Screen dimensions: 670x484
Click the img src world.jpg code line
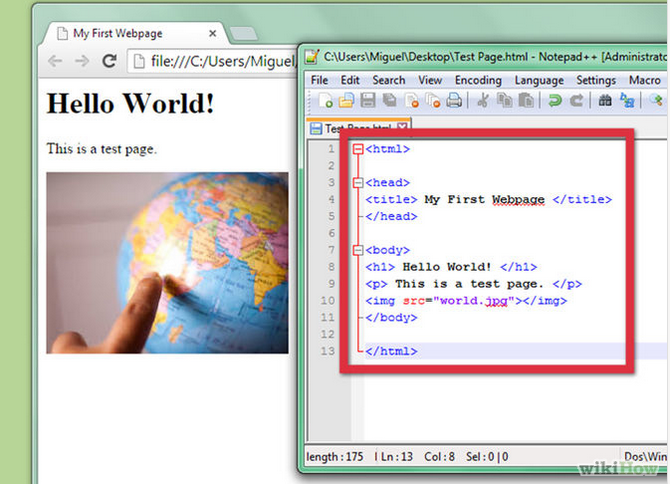[x=466, y=301]
